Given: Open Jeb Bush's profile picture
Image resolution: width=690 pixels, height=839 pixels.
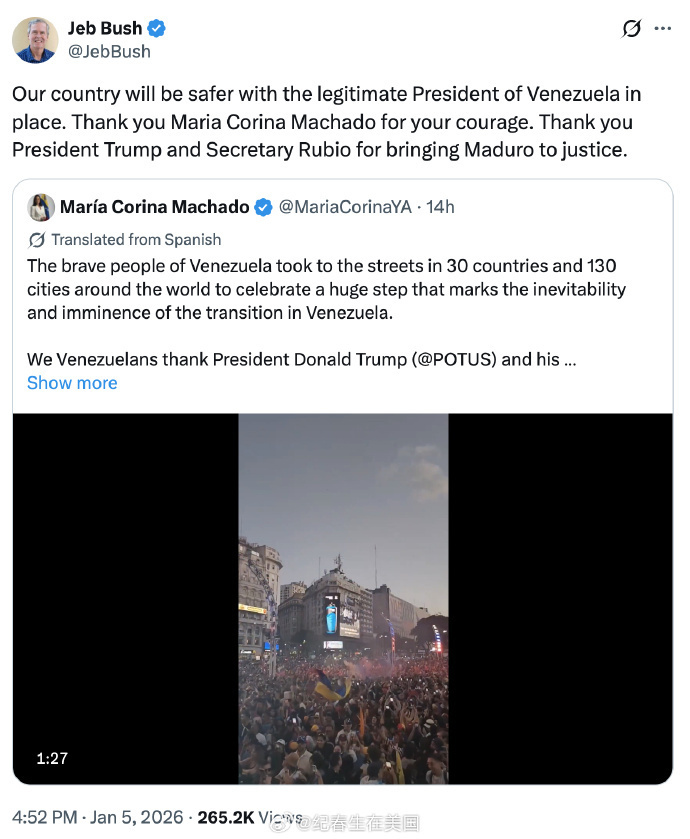Looking at the screenshot, I should (35, 40).
